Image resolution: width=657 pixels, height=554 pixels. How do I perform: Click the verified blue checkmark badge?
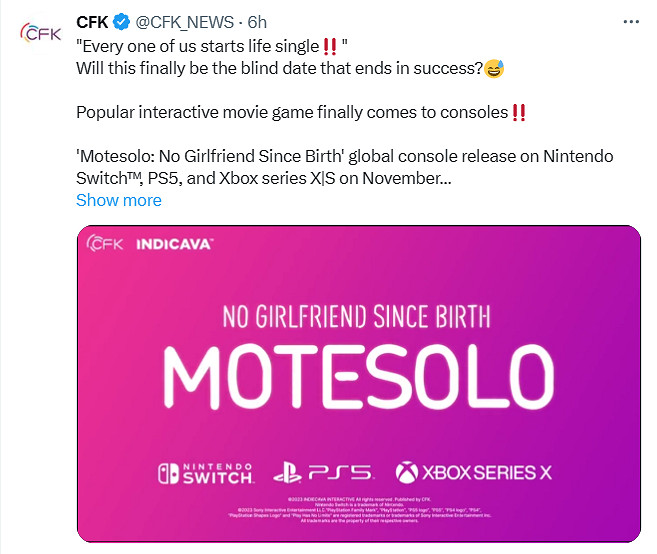[119, 23]
